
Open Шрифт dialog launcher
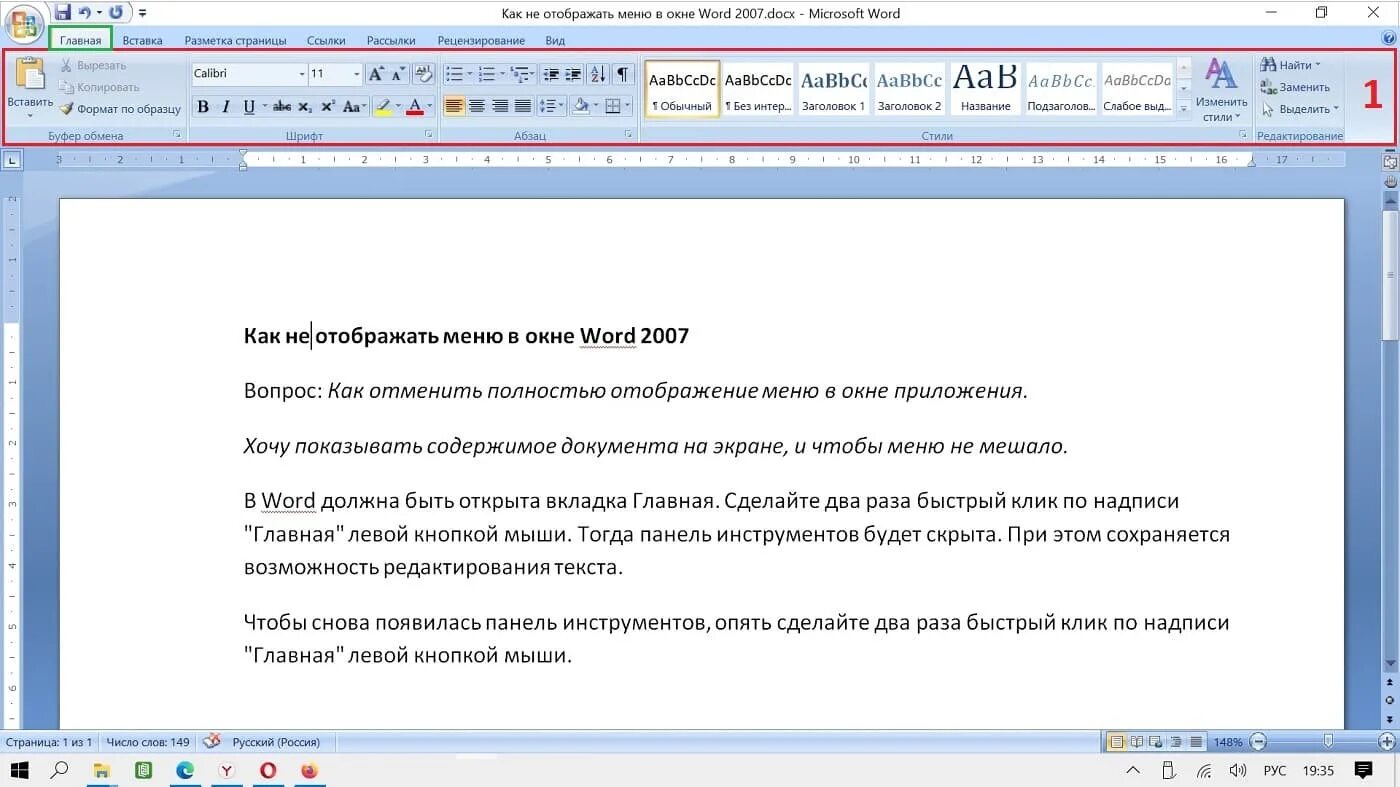[x=428, y=134]
